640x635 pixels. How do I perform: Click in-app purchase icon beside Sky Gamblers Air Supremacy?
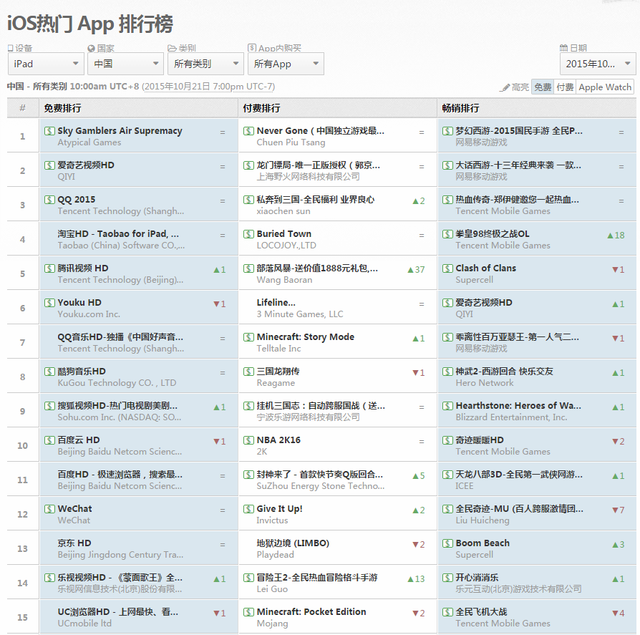49,131
